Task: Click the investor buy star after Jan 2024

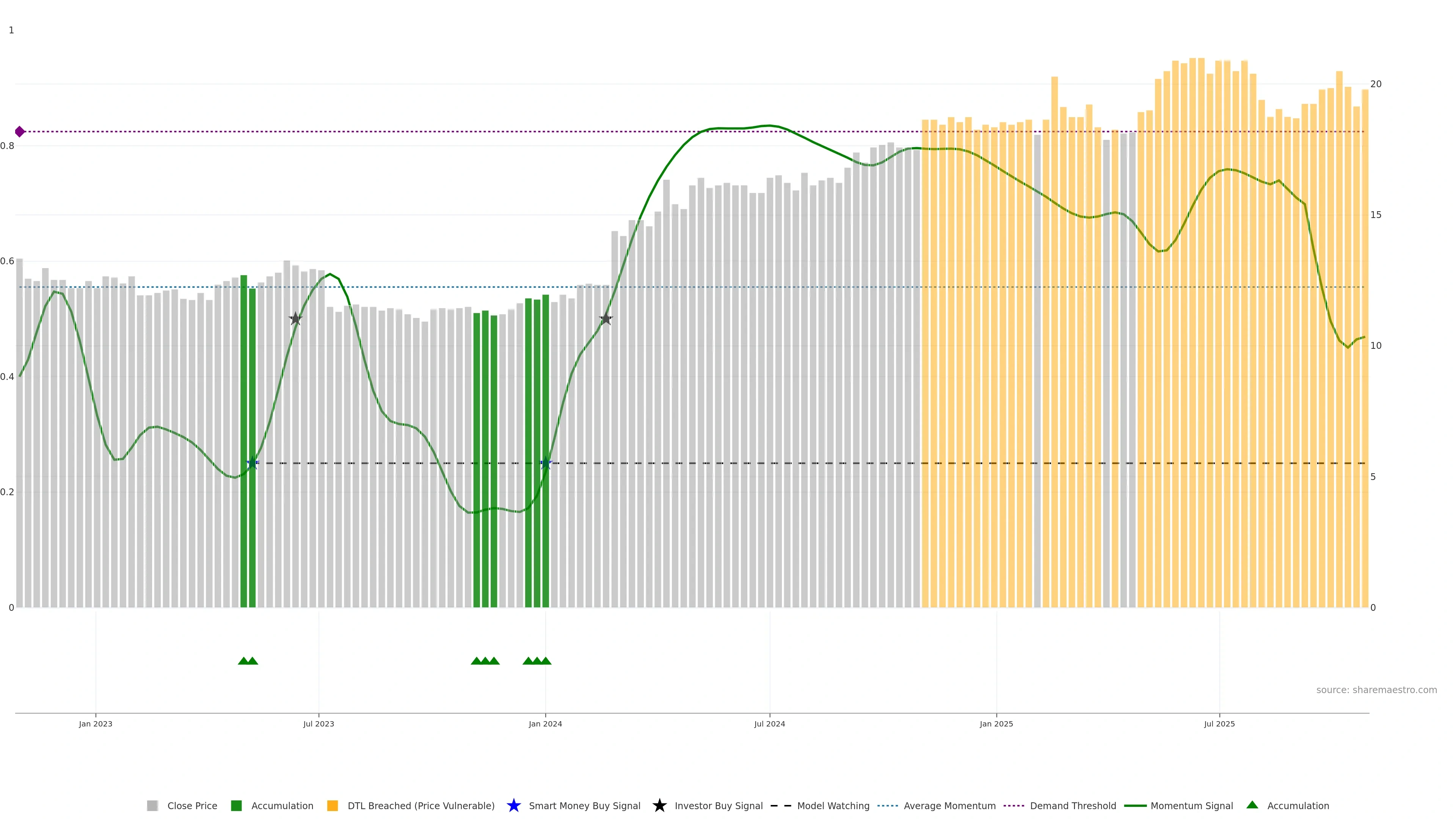Action: (x=606, y=319)
